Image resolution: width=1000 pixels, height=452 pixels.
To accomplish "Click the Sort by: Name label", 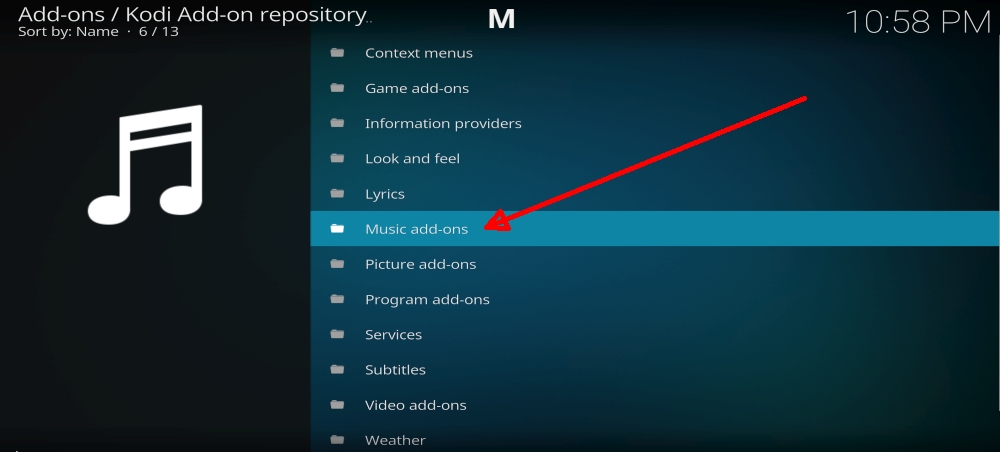I will coord(68,31).
